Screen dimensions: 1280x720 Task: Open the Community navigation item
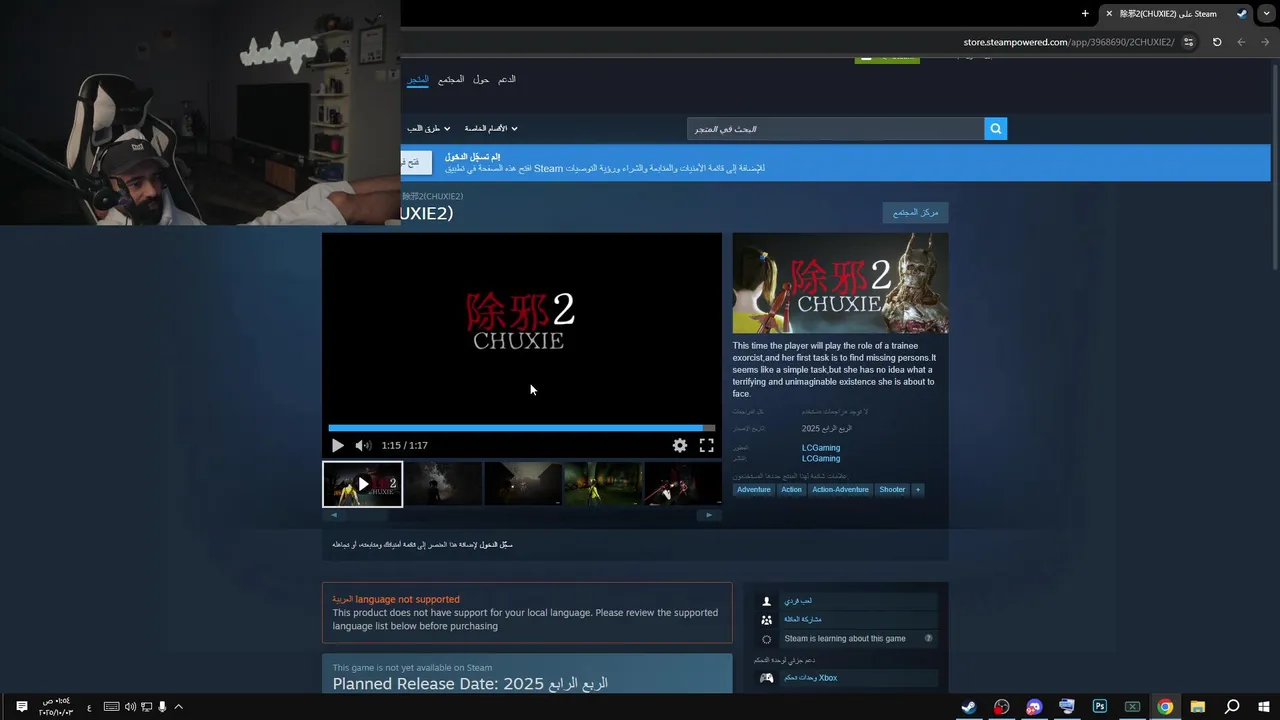click(x=451, y=79)
